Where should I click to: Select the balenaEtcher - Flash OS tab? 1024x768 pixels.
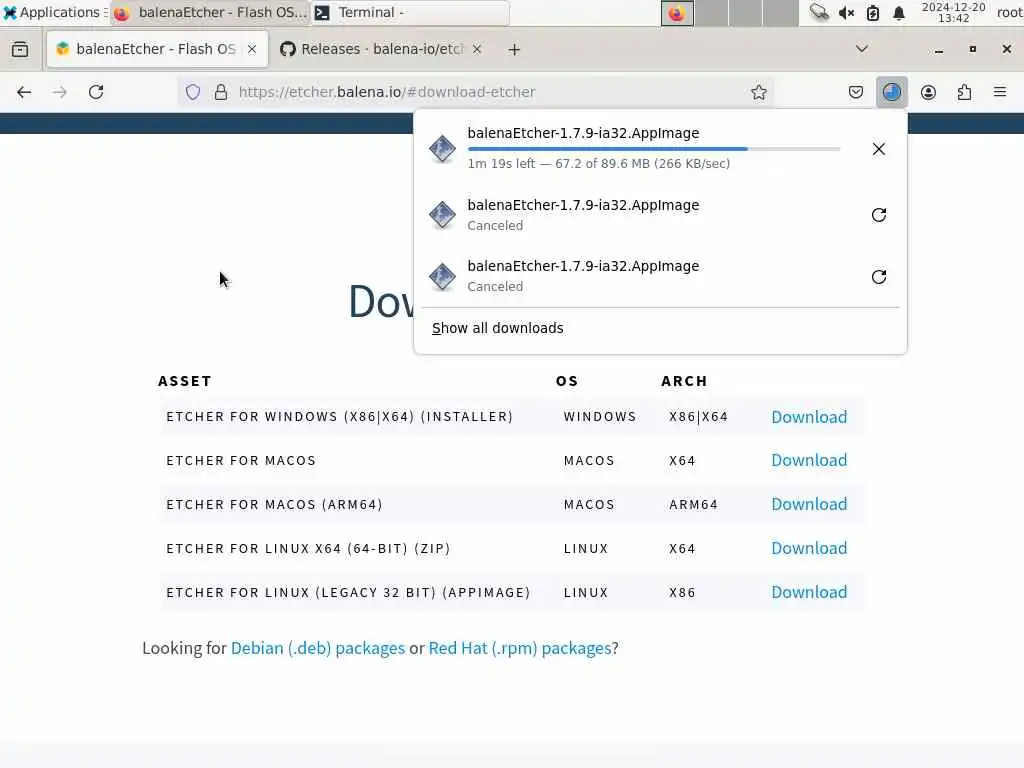[x=155, y=49]
